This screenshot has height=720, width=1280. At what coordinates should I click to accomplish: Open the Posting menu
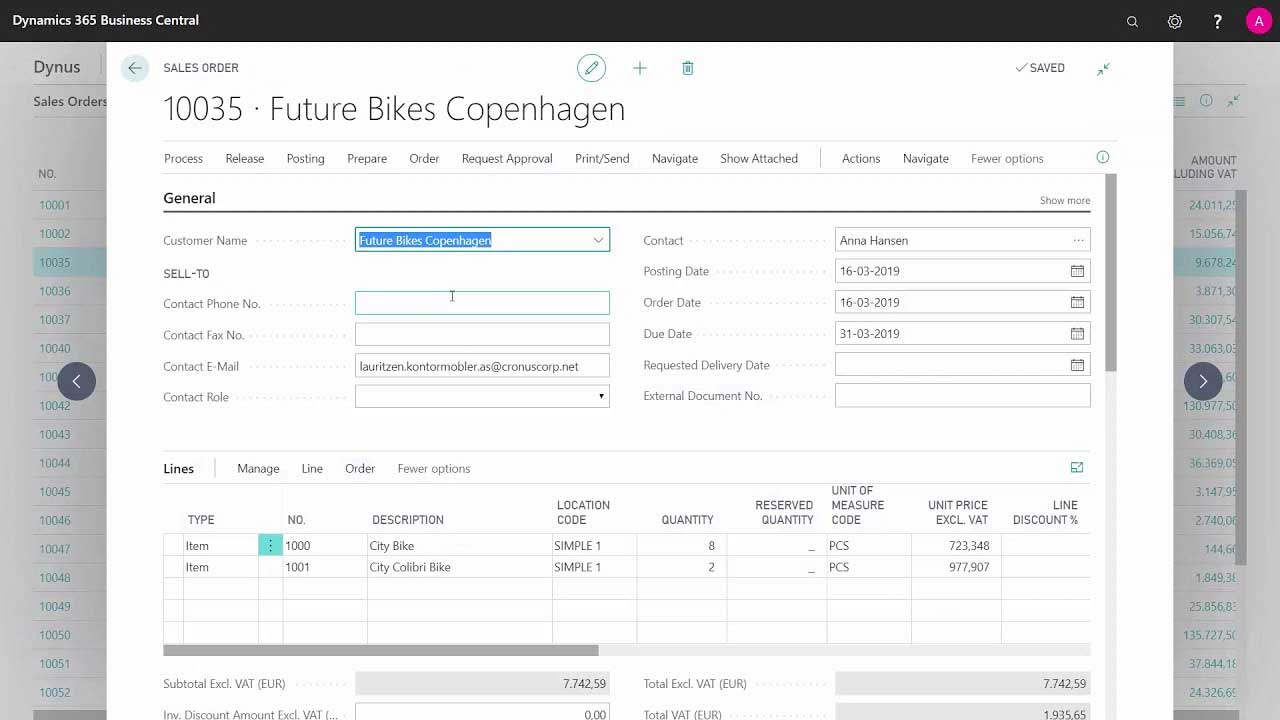[x=305, y=158]
